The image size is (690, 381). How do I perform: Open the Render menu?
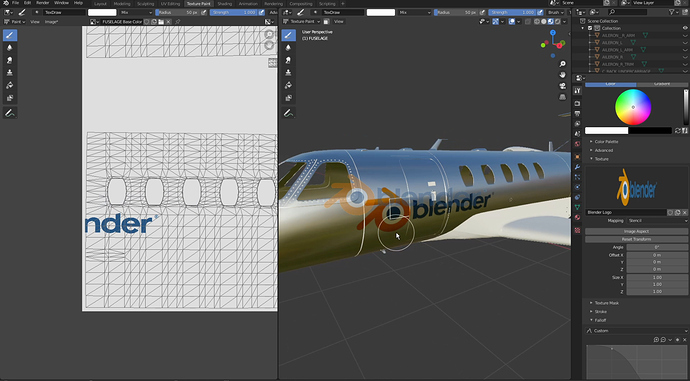point(42,3)
